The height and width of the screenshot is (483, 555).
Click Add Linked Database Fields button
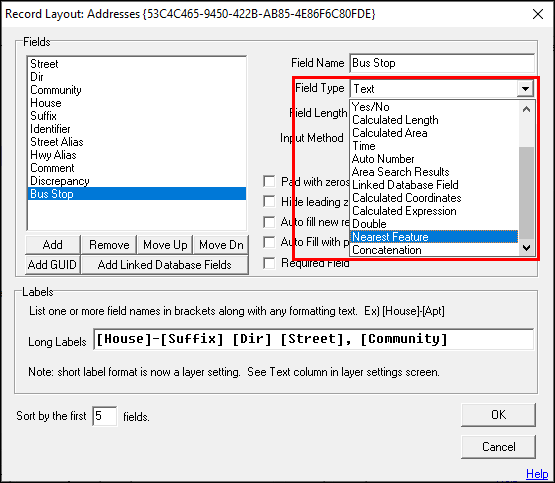click(x=165, y=265)
